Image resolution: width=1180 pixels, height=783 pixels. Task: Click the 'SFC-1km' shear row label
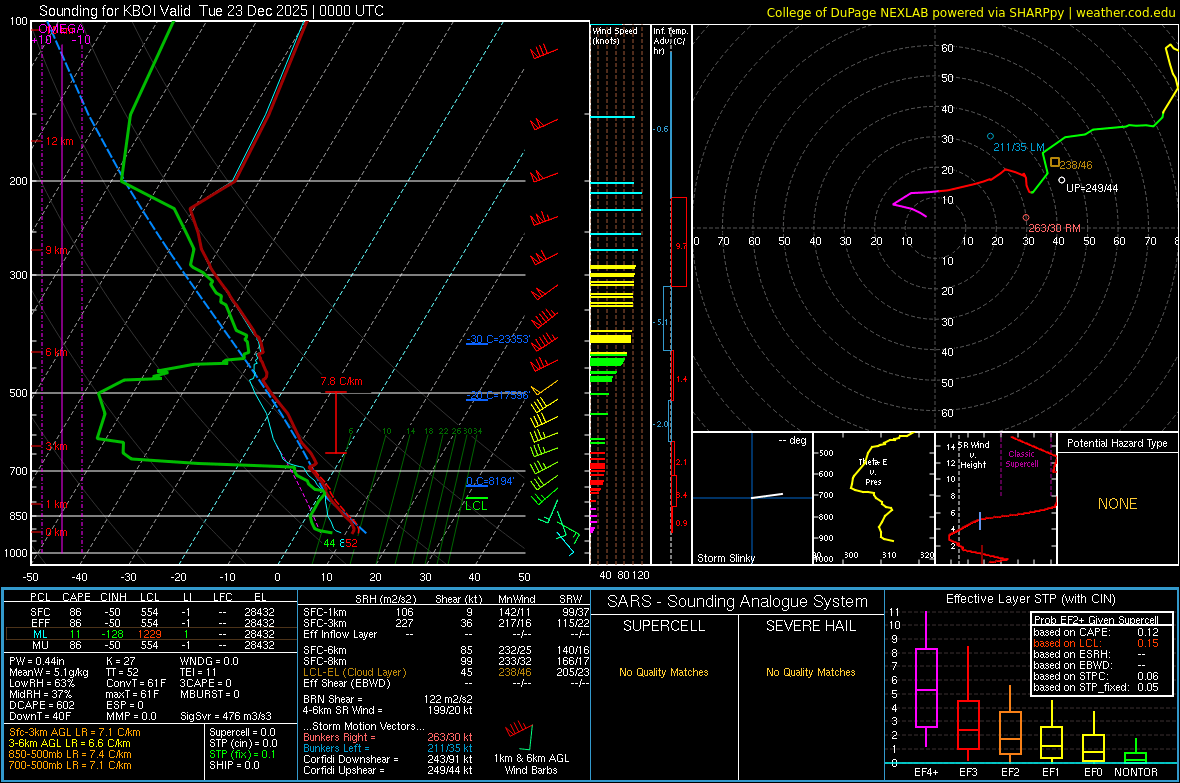(x=324, y=612)
